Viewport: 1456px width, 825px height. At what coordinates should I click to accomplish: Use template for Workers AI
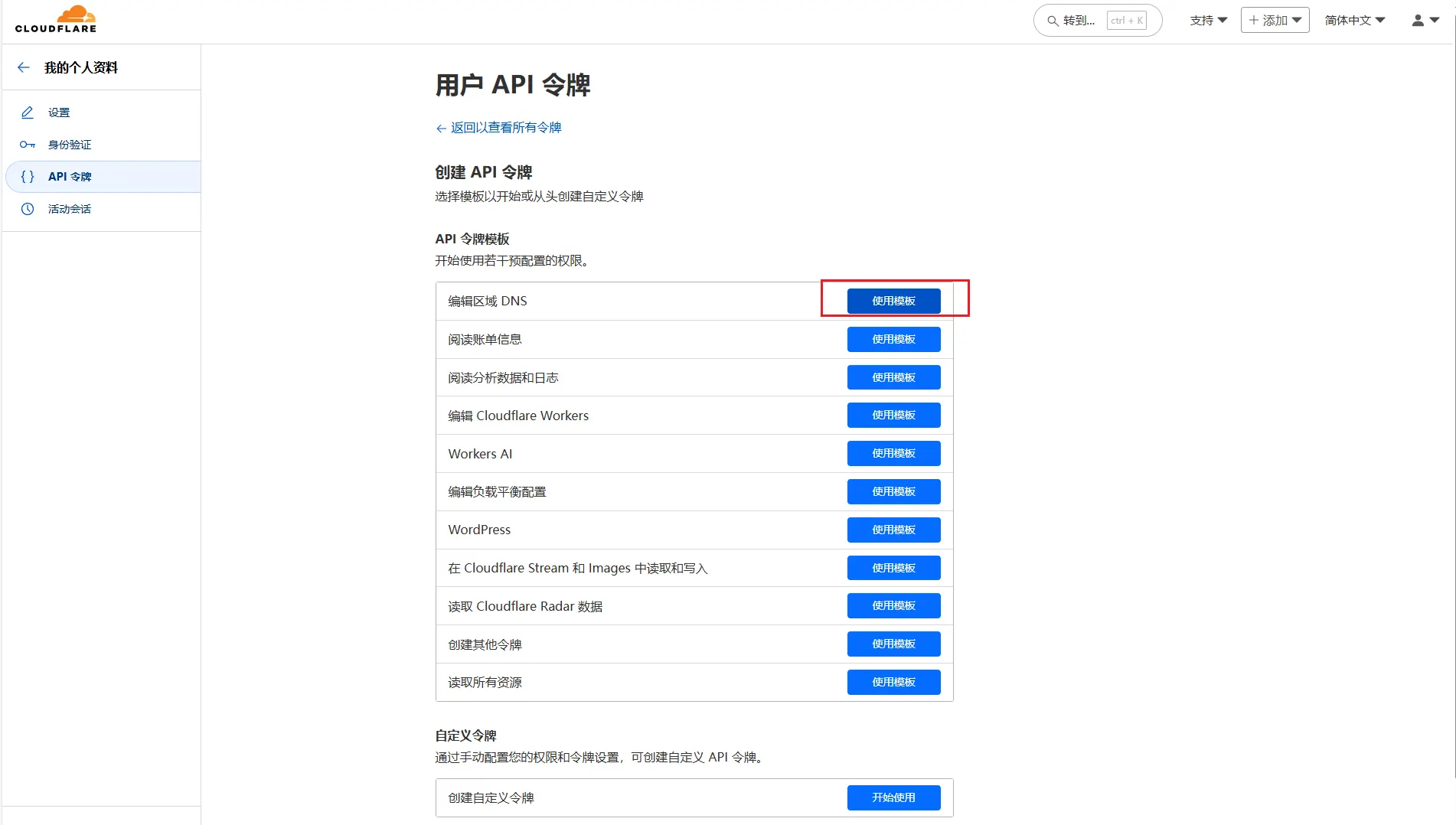893,453
